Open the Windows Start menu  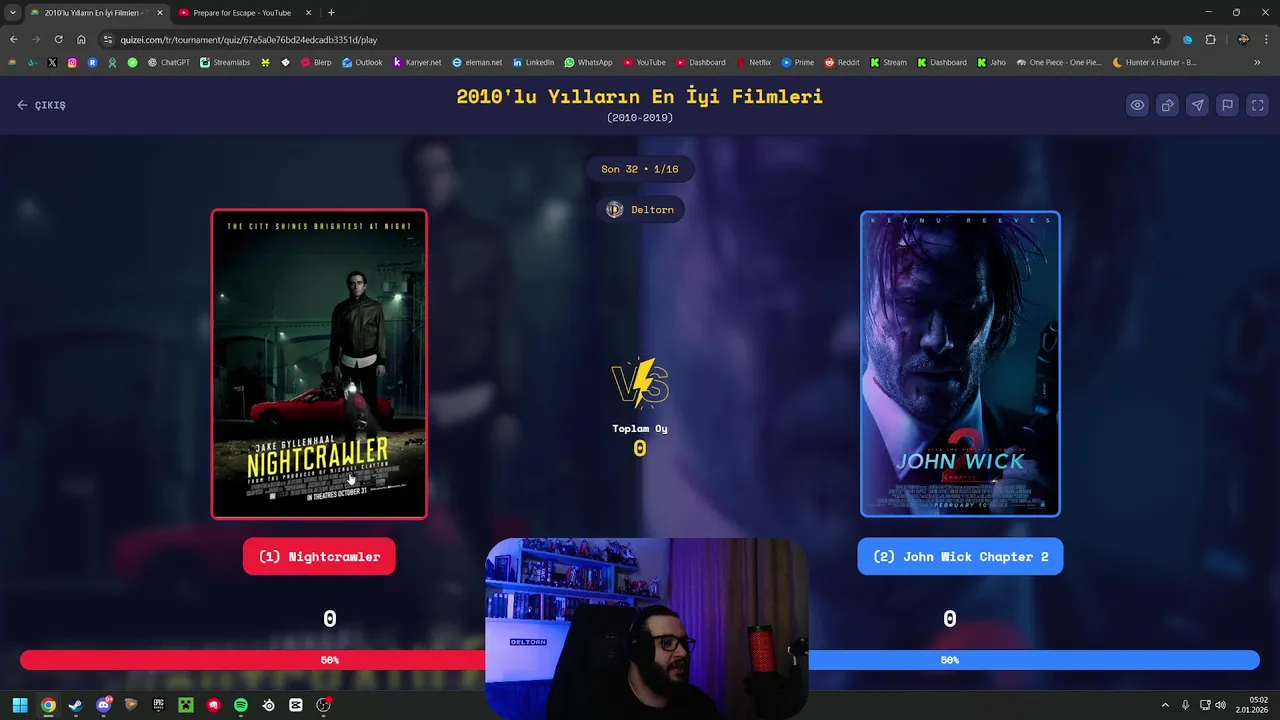click(x=20, y=705)
